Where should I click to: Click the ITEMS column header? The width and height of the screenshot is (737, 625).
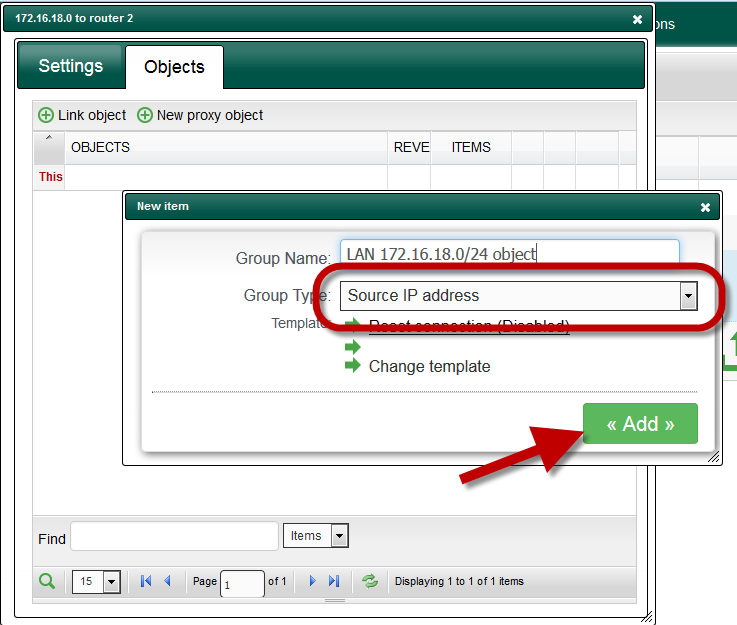click(471, 148)
